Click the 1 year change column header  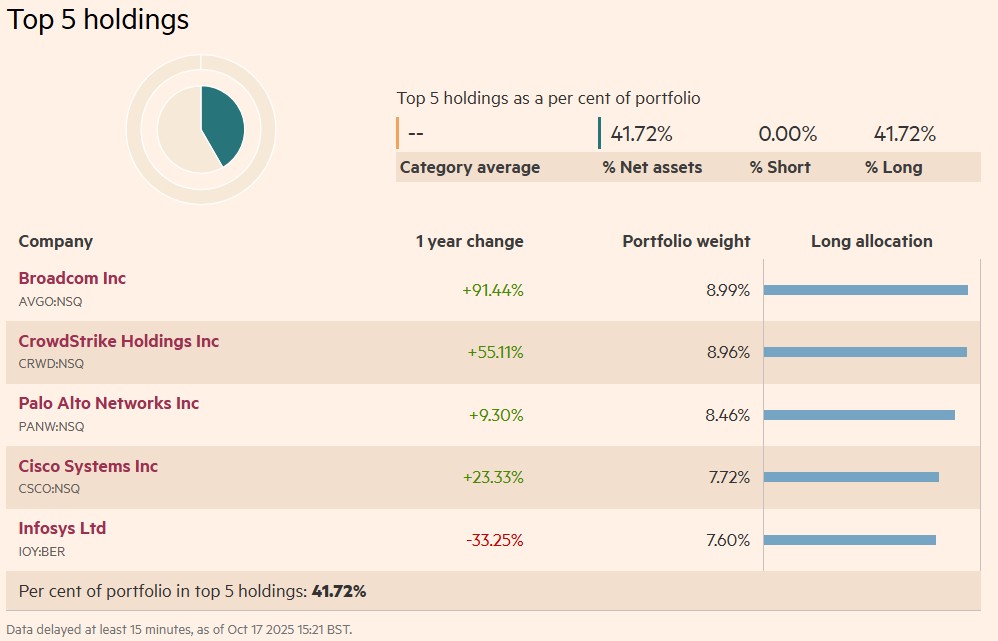[x=469, y=241]
